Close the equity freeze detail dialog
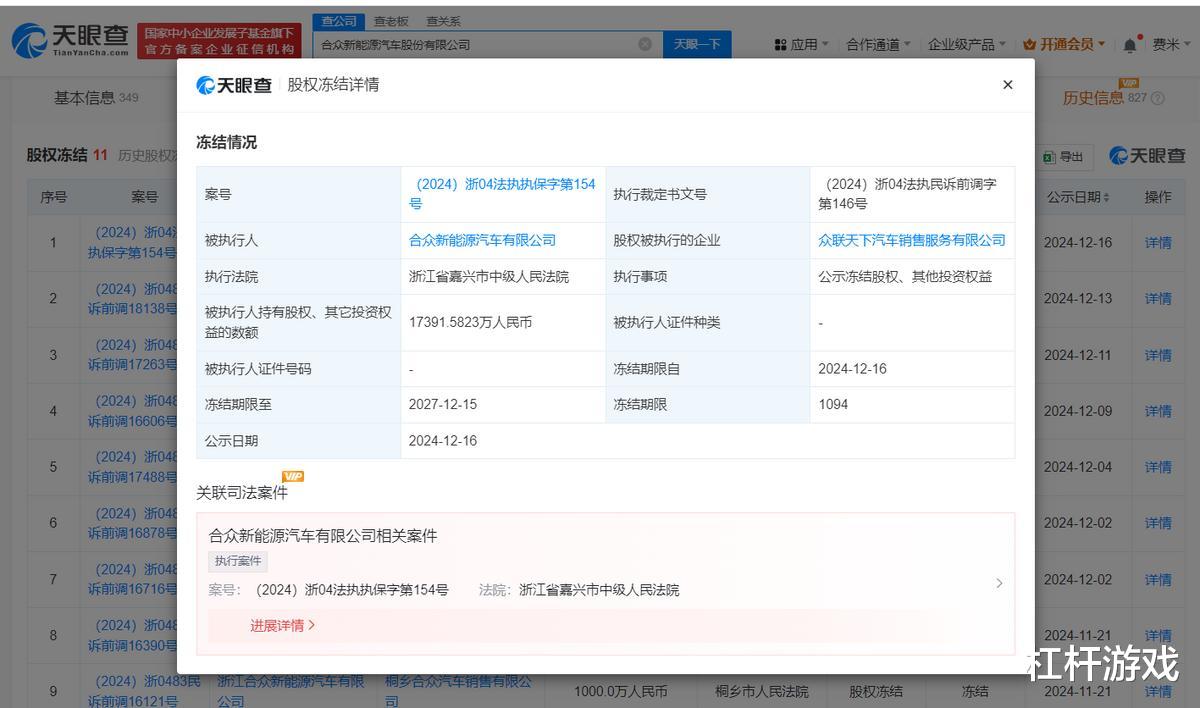This screenshot has width=1200, height=708. [x=1007, y=85]
